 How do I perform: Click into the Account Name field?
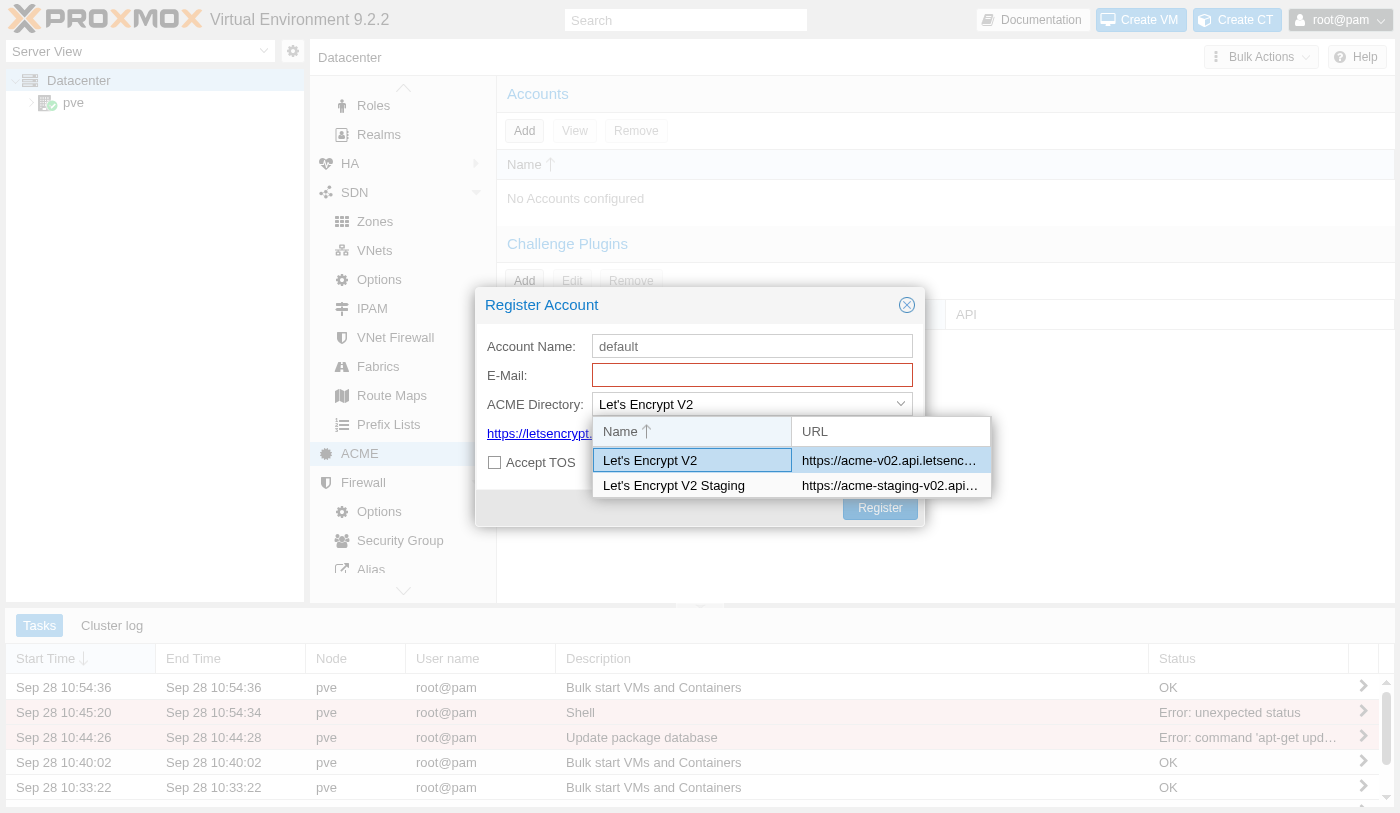click(x=752, y=346)
